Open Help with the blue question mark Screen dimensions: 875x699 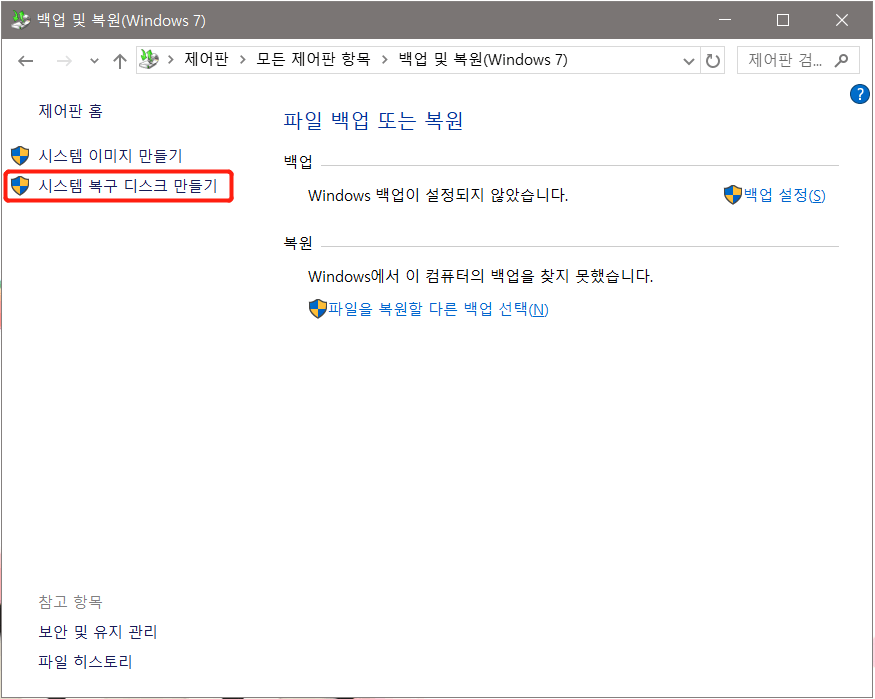(859, 94)
